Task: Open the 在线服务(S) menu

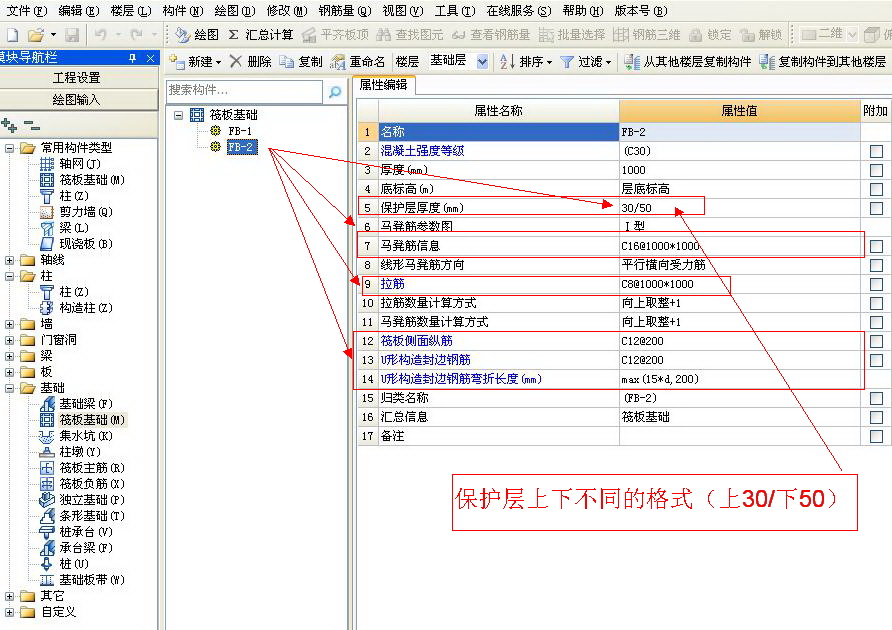Action: tap(519, 11)
